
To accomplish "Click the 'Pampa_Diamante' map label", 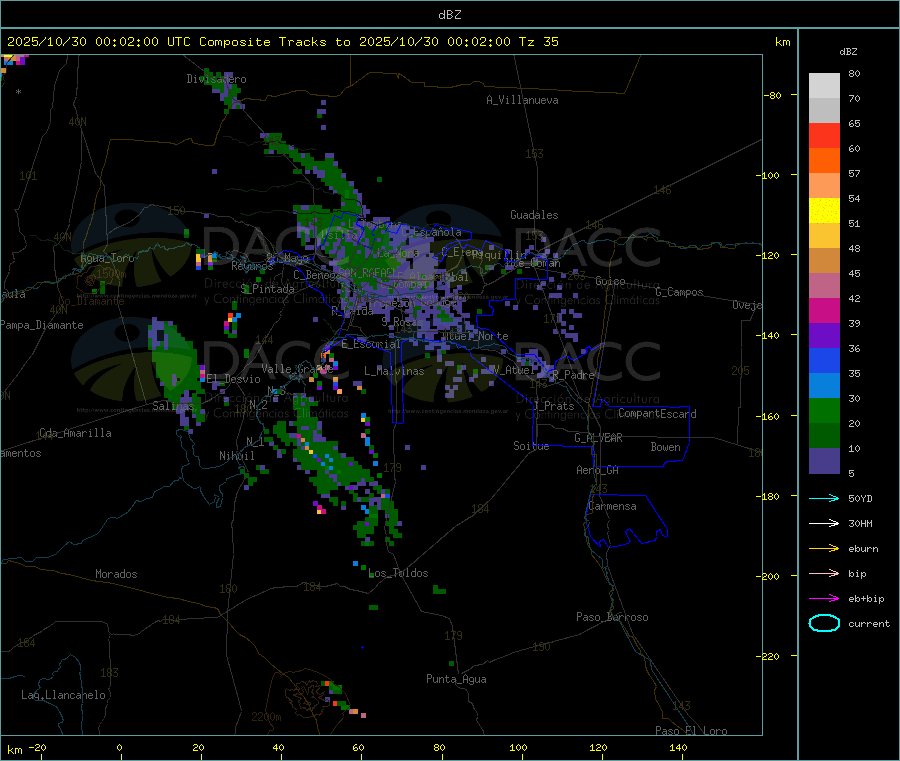I will (x=42, y=325).
